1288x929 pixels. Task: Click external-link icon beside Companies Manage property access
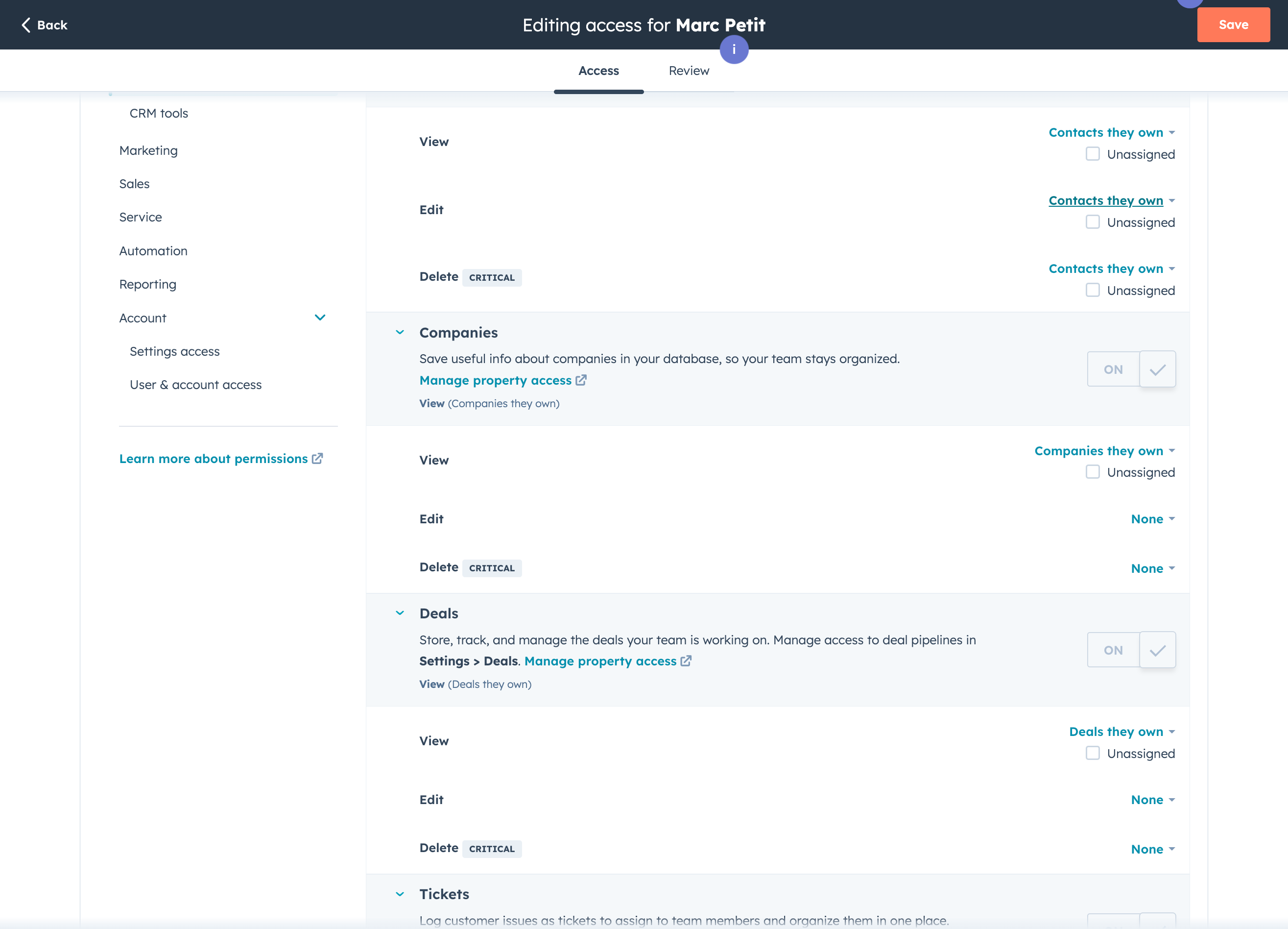click(581, 380)
